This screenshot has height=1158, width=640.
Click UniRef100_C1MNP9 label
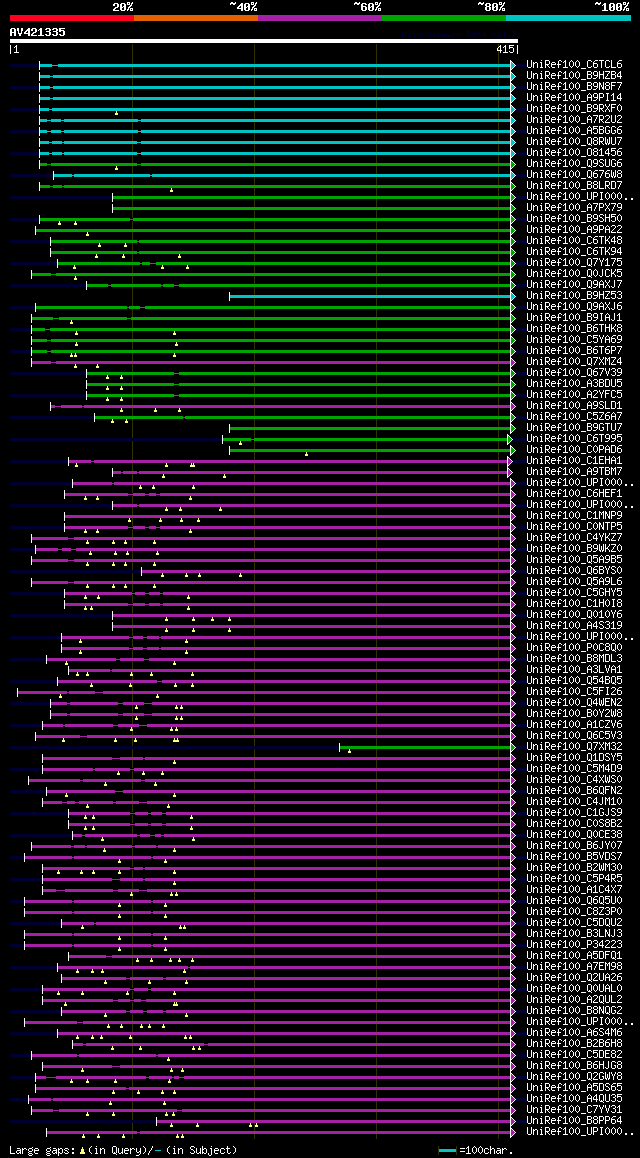click(x=574, y=515)
